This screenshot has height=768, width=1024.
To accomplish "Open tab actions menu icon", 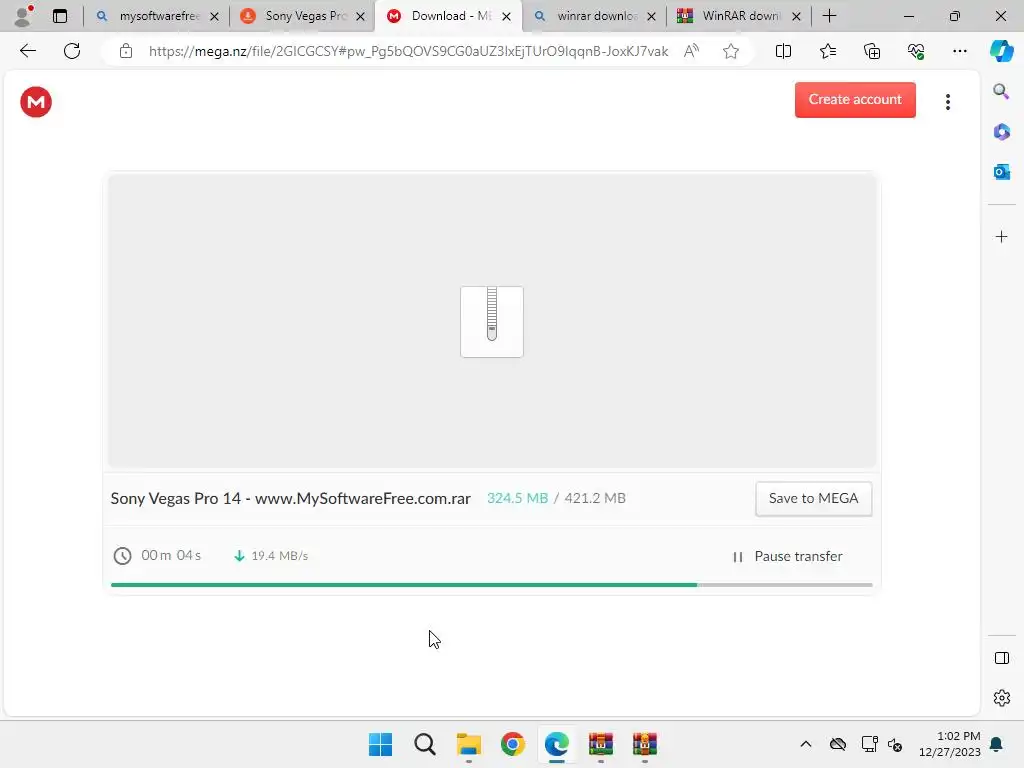I will coord(59,16).
